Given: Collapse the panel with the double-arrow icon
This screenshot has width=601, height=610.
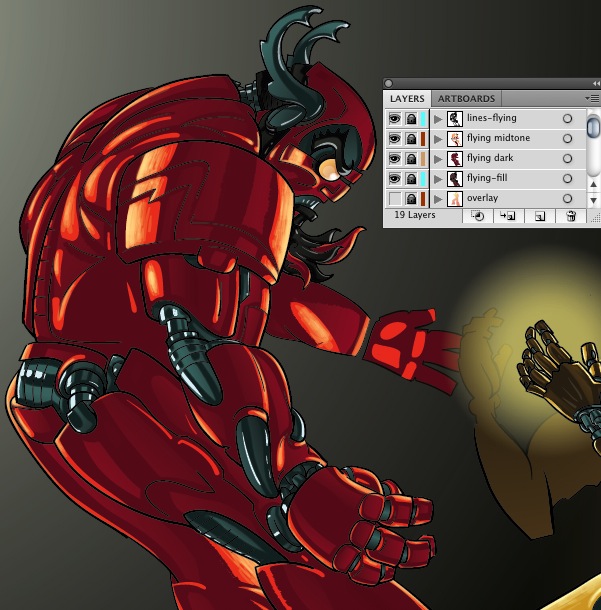Looking at the screenshot, I should click(596, 84).
